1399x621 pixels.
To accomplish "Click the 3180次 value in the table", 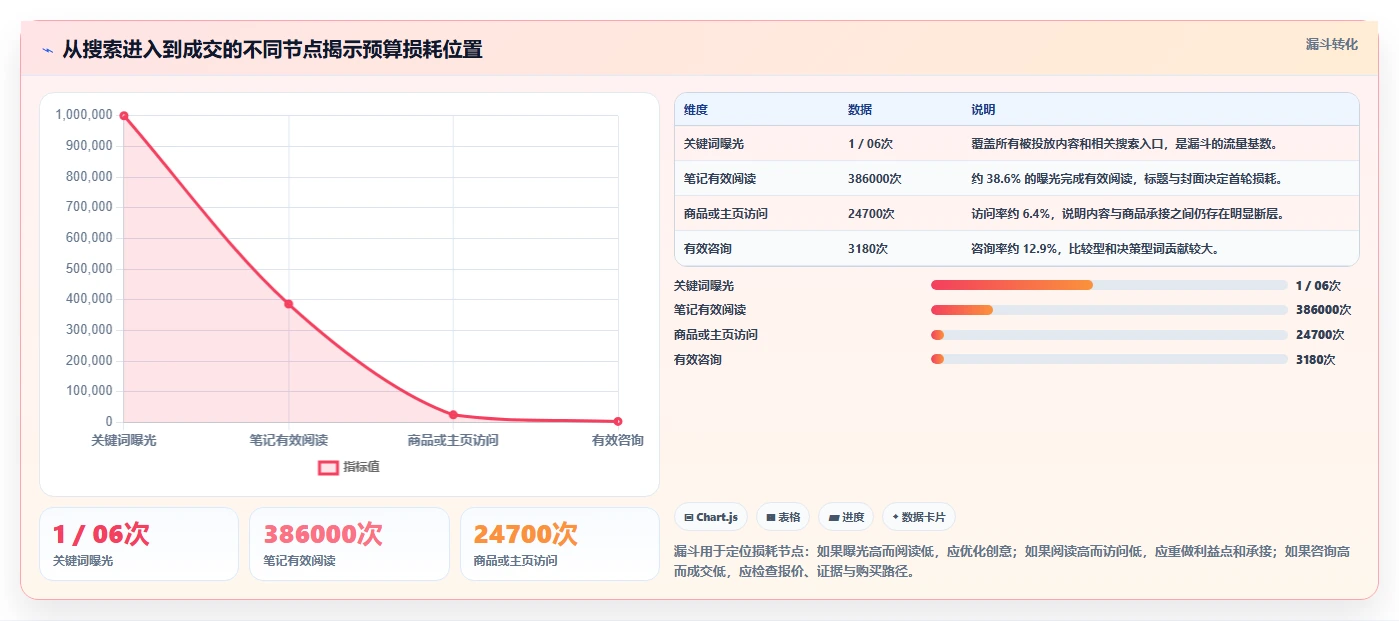I will (868, 249).
